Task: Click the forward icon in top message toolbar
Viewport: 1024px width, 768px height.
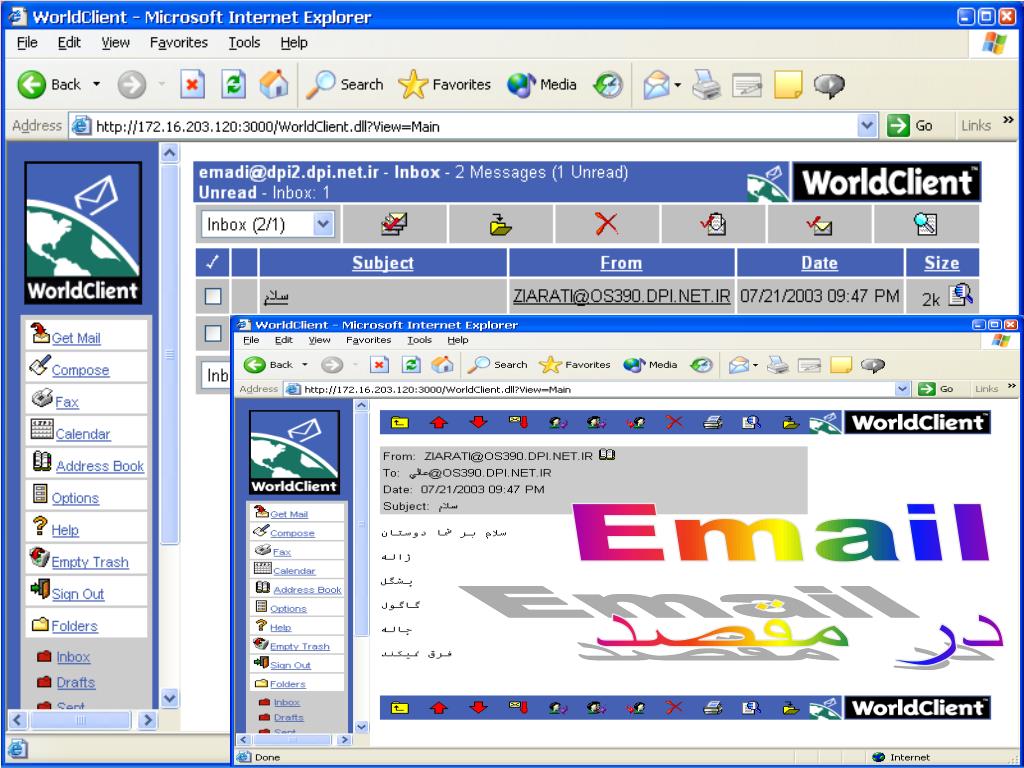Action: pos(635,423)
